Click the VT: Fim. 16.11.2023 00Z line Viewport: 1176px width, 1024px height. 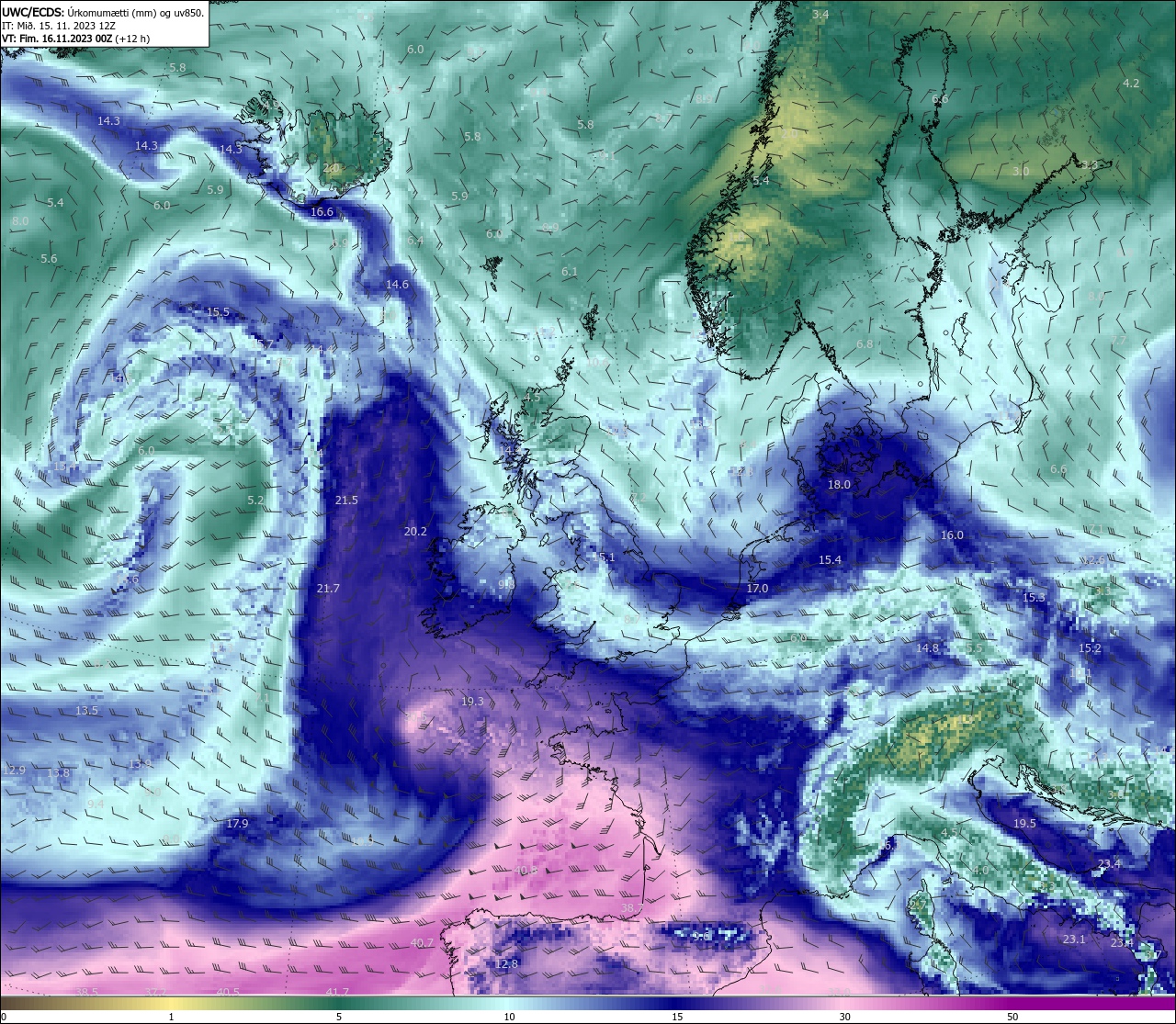tap(75, 39)
